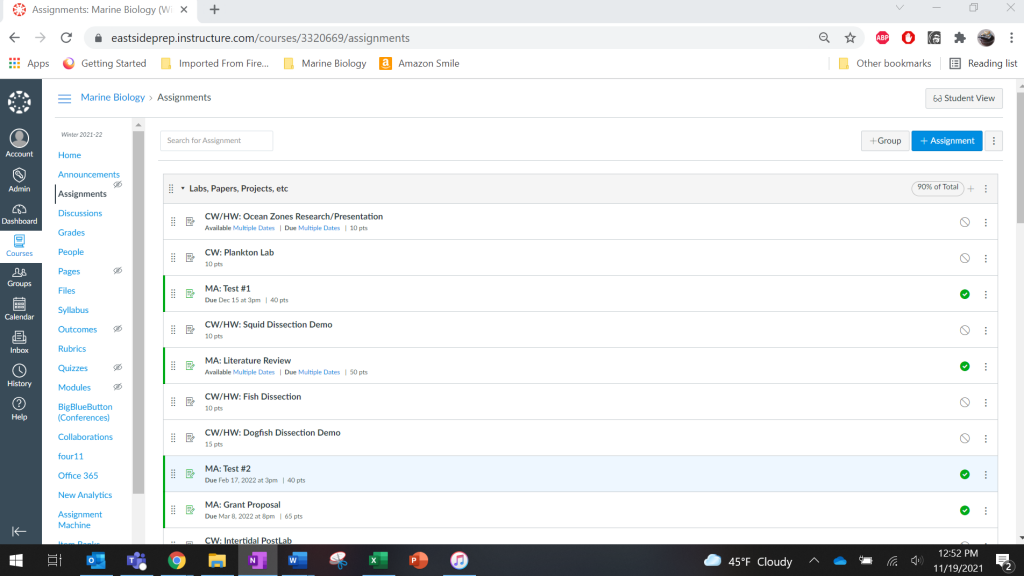
Task: Open the Canvas Account menu
Action: [20, 143]
